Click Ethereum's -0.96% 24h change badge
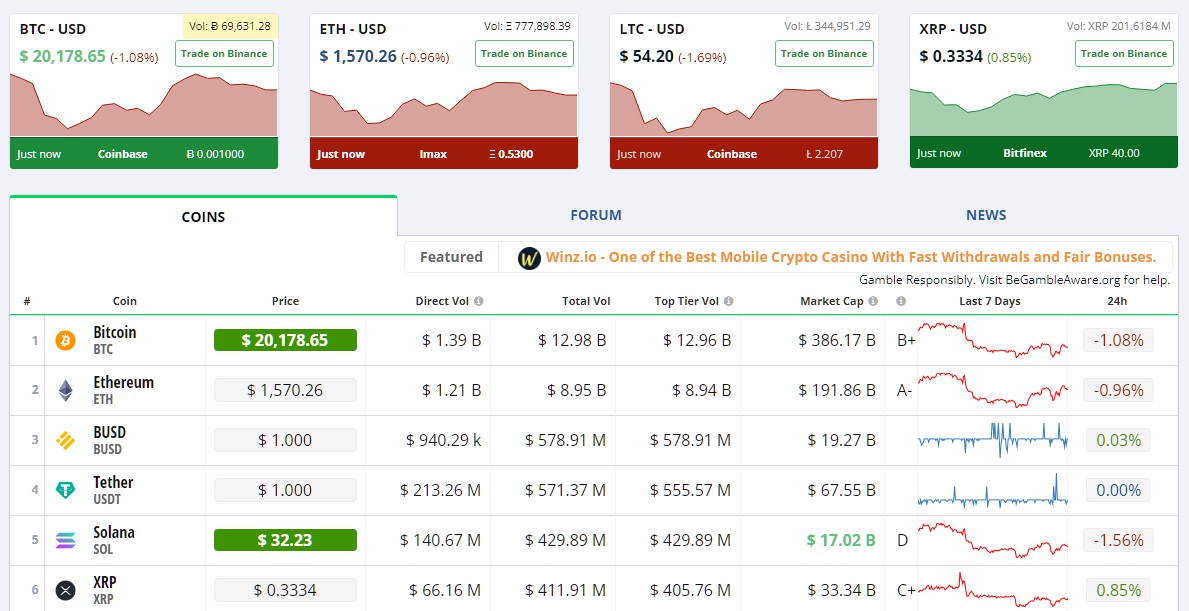 (1118, 390)
